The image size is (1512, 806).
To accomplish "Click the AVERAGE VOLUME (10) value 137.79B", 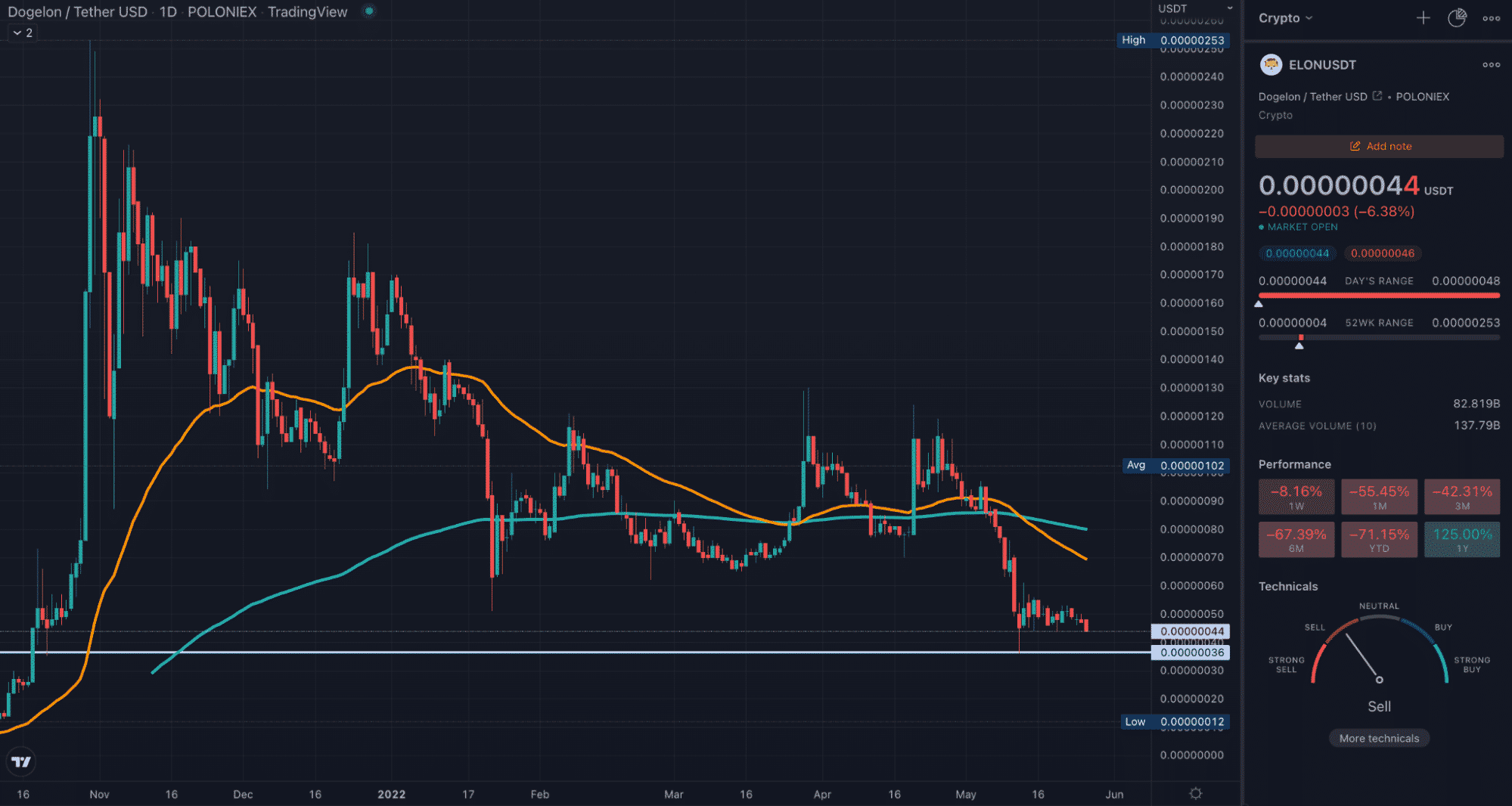I will [x=1476, y=426].
